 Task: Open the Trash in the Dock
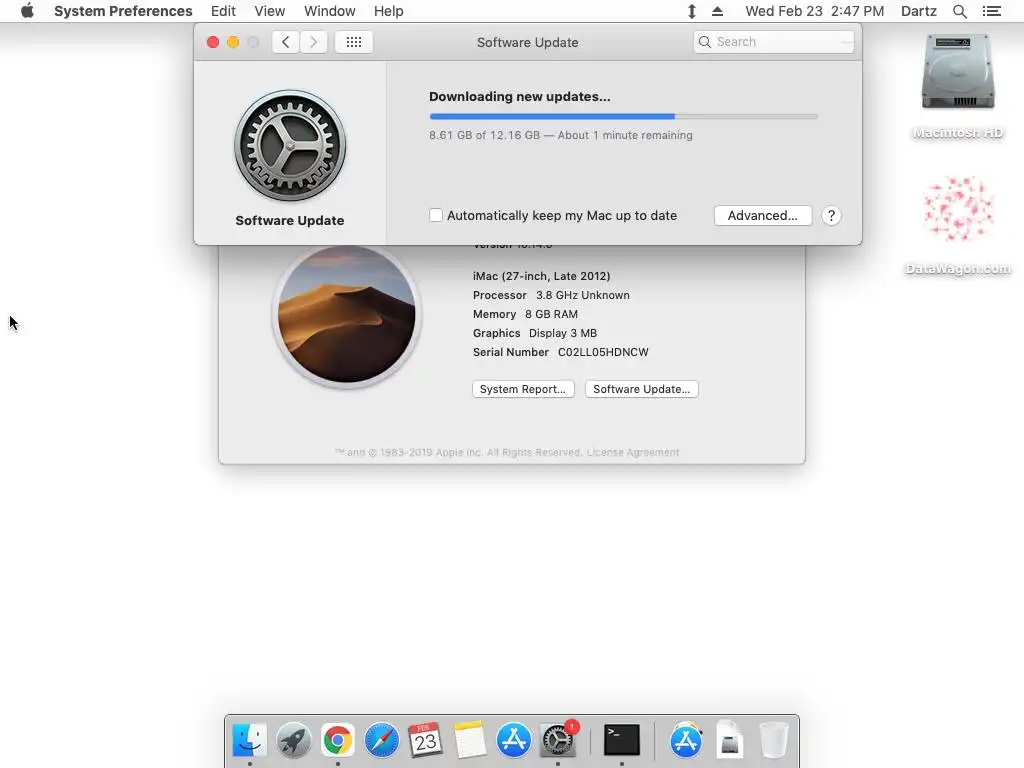(774, 740)
